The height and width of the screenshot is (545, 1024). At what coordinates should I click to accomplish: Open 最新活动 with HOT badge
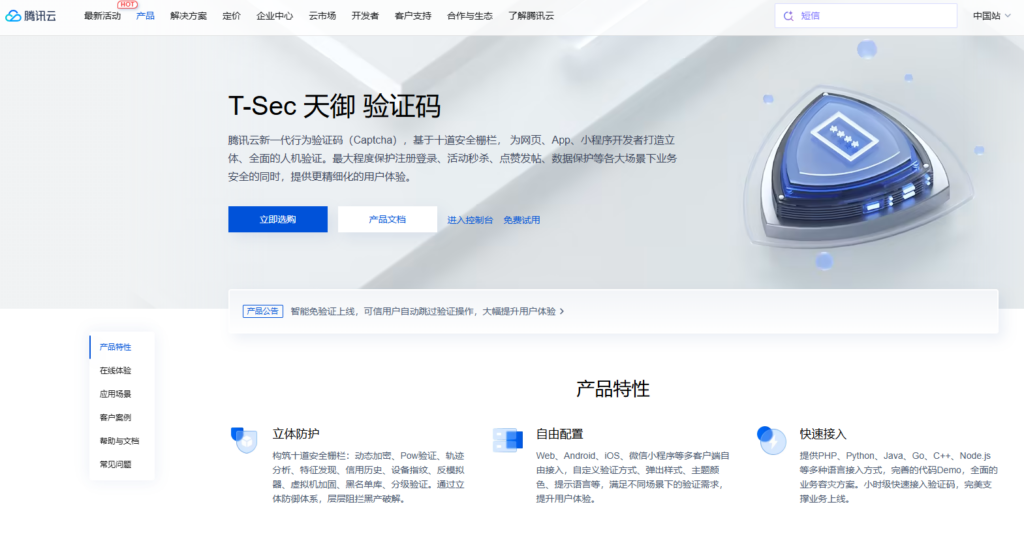[103, 16]
